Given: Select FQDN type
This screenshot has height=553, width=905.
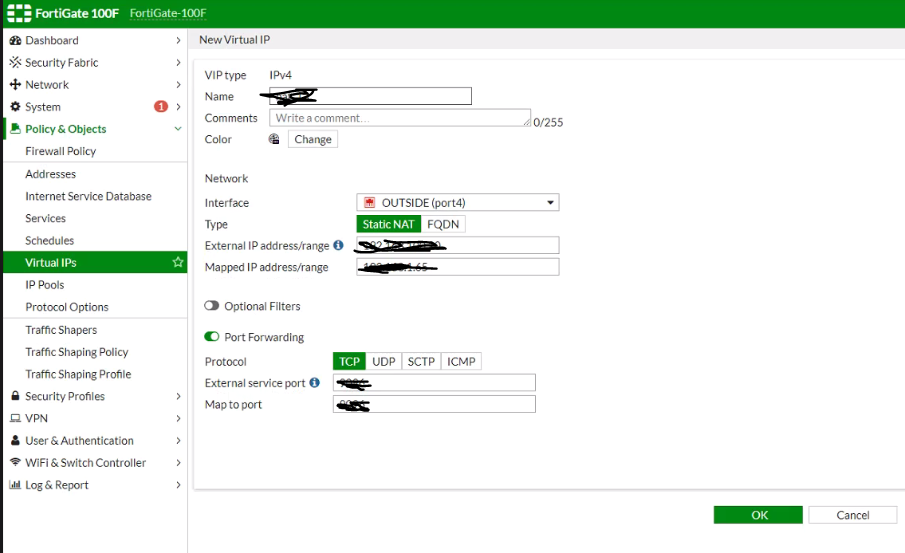Looking at the screenshot, I should (x=443, y=224).
